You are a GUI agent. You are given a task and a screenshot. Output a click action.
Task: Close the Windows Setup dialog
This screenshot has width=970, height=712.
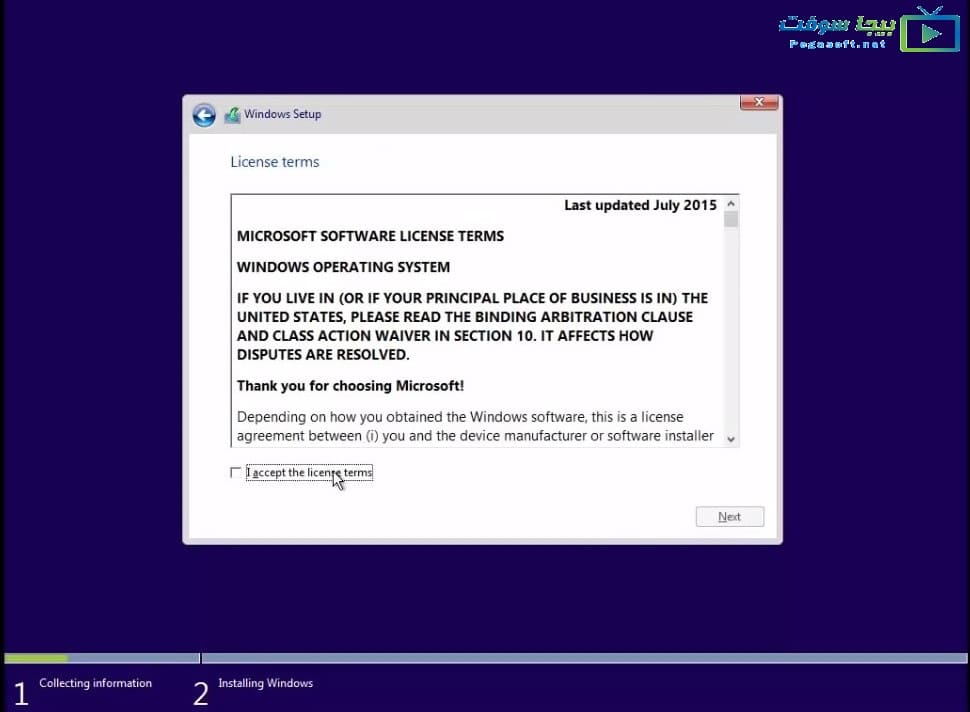tap(759, 102)
